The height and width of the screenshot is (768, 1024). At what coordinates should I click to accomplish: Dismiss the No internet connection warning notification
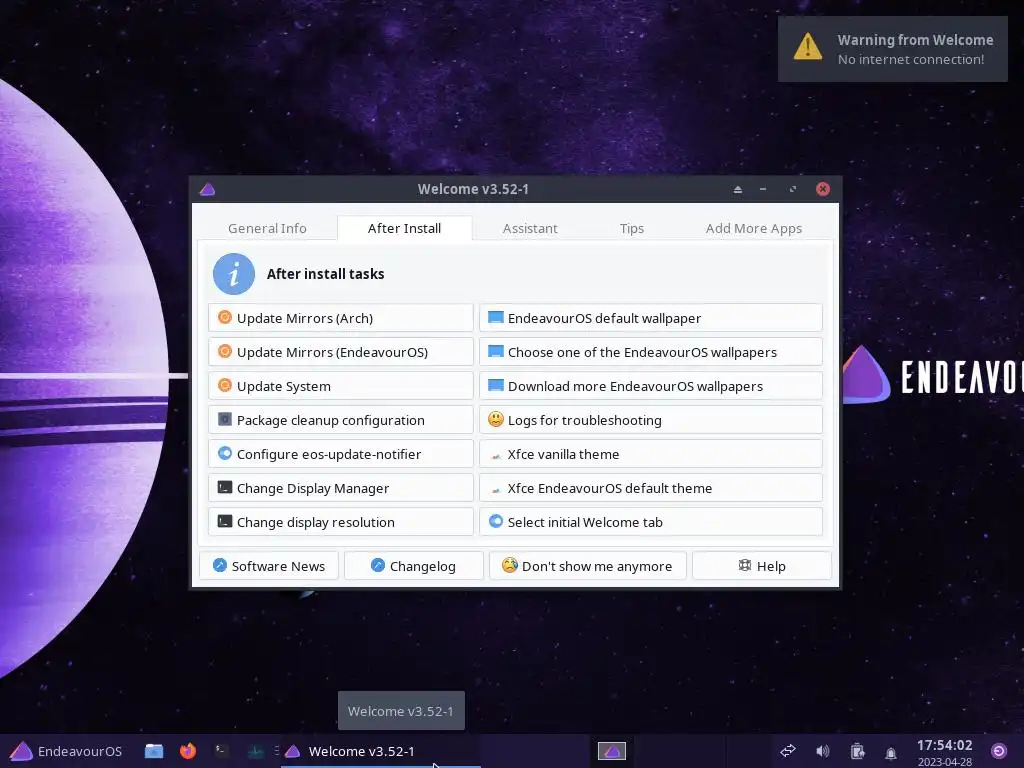[x=892, y=49]
